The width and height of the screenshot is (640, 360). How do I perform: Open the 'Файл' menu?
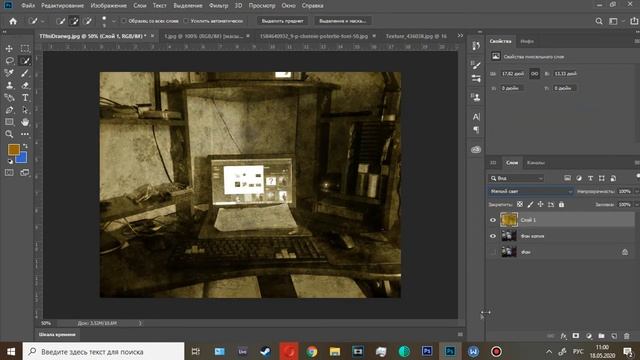28,6
